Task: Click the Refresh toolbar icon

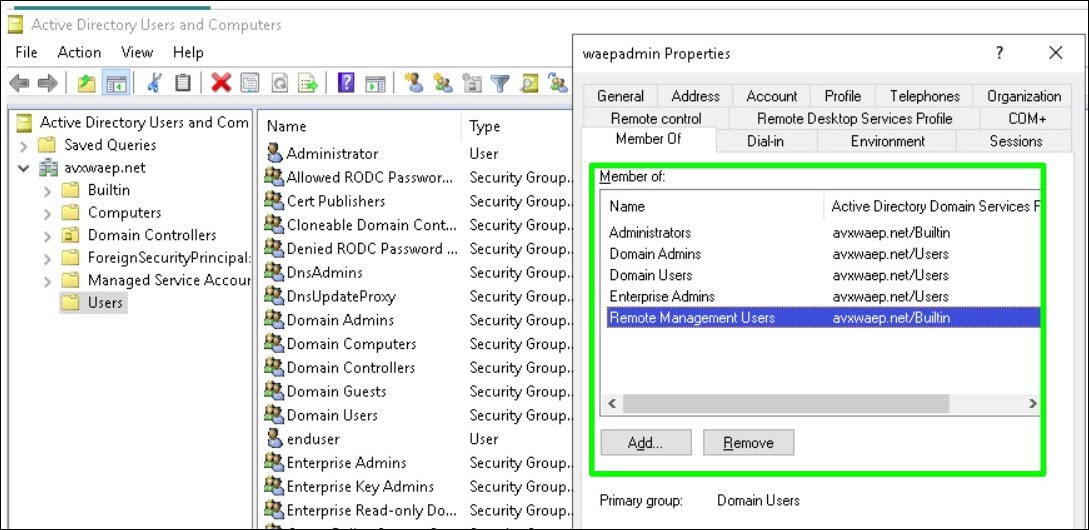Action: [279, 84]
